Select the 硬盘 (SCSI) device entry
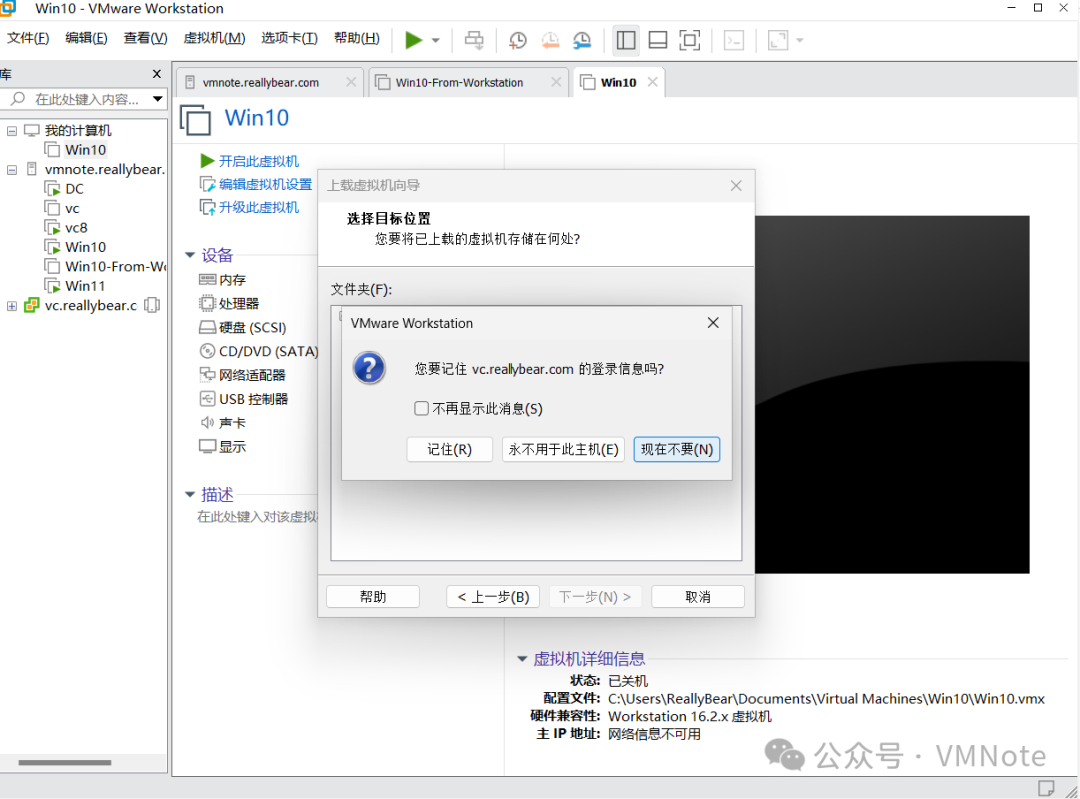 click(x=252, y=328)
